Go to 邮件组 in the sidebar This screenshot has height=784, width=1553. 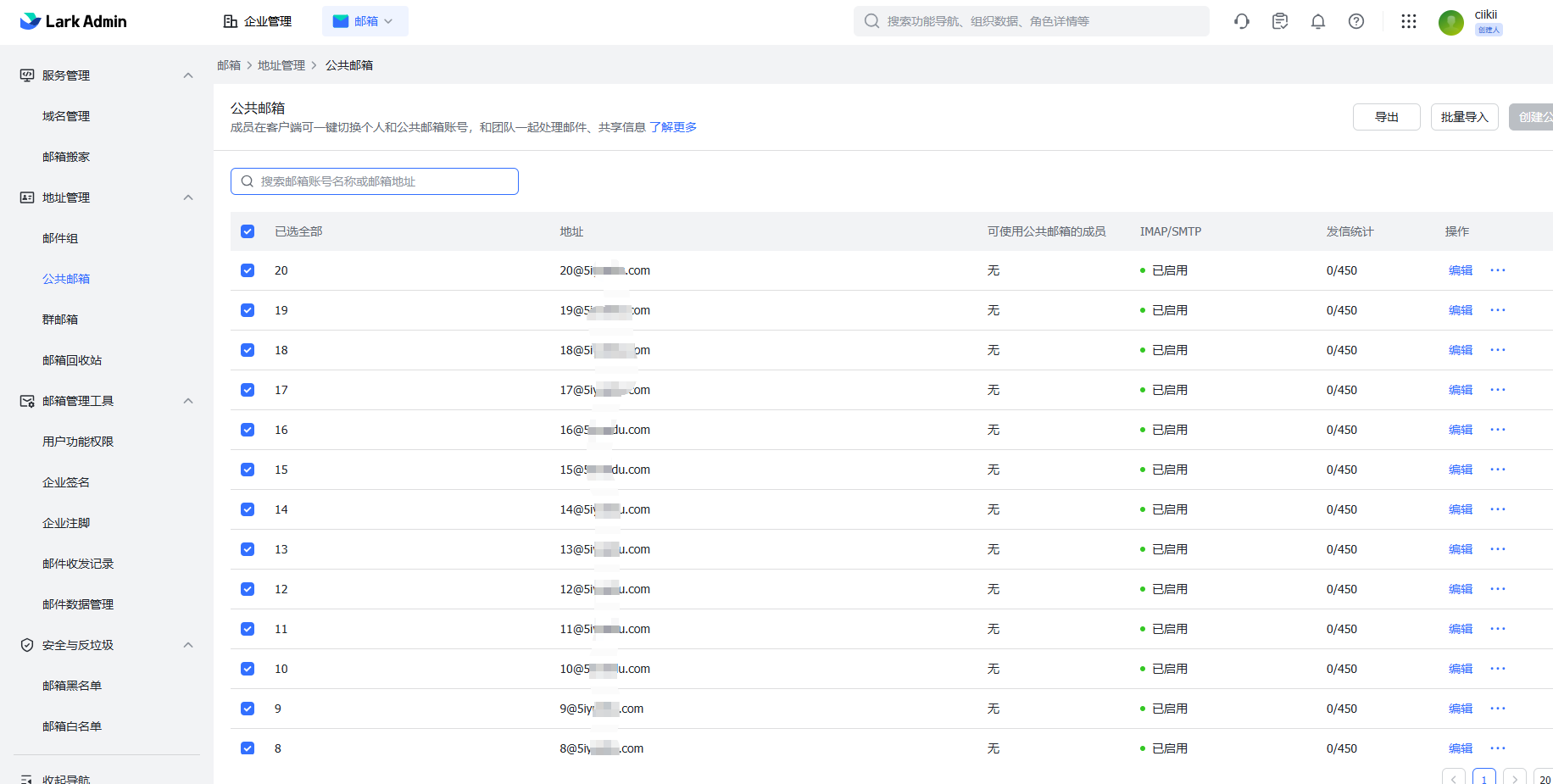point(60,238)
